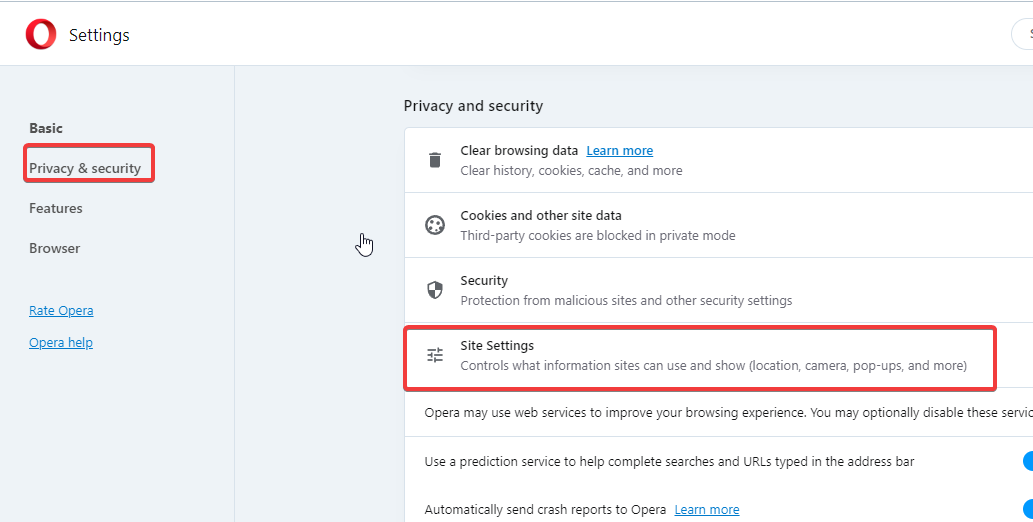Click the trash can icon for browsing data

435,160
